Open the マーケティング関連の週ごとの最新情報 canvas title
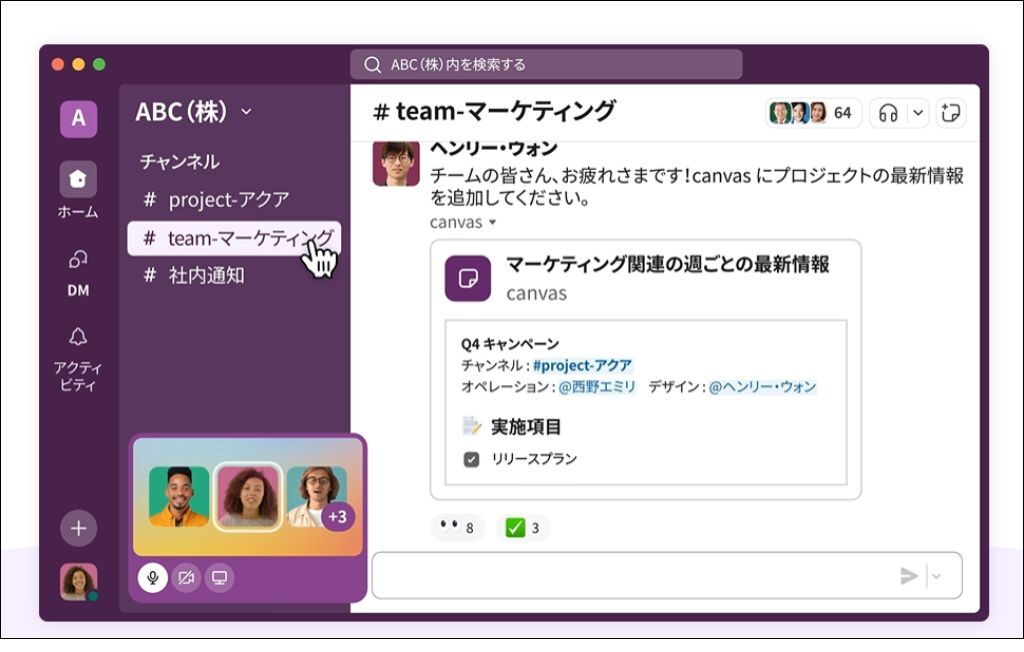Image resolution: width=1024 pixels, height=652 pixels. coord(667,265)
